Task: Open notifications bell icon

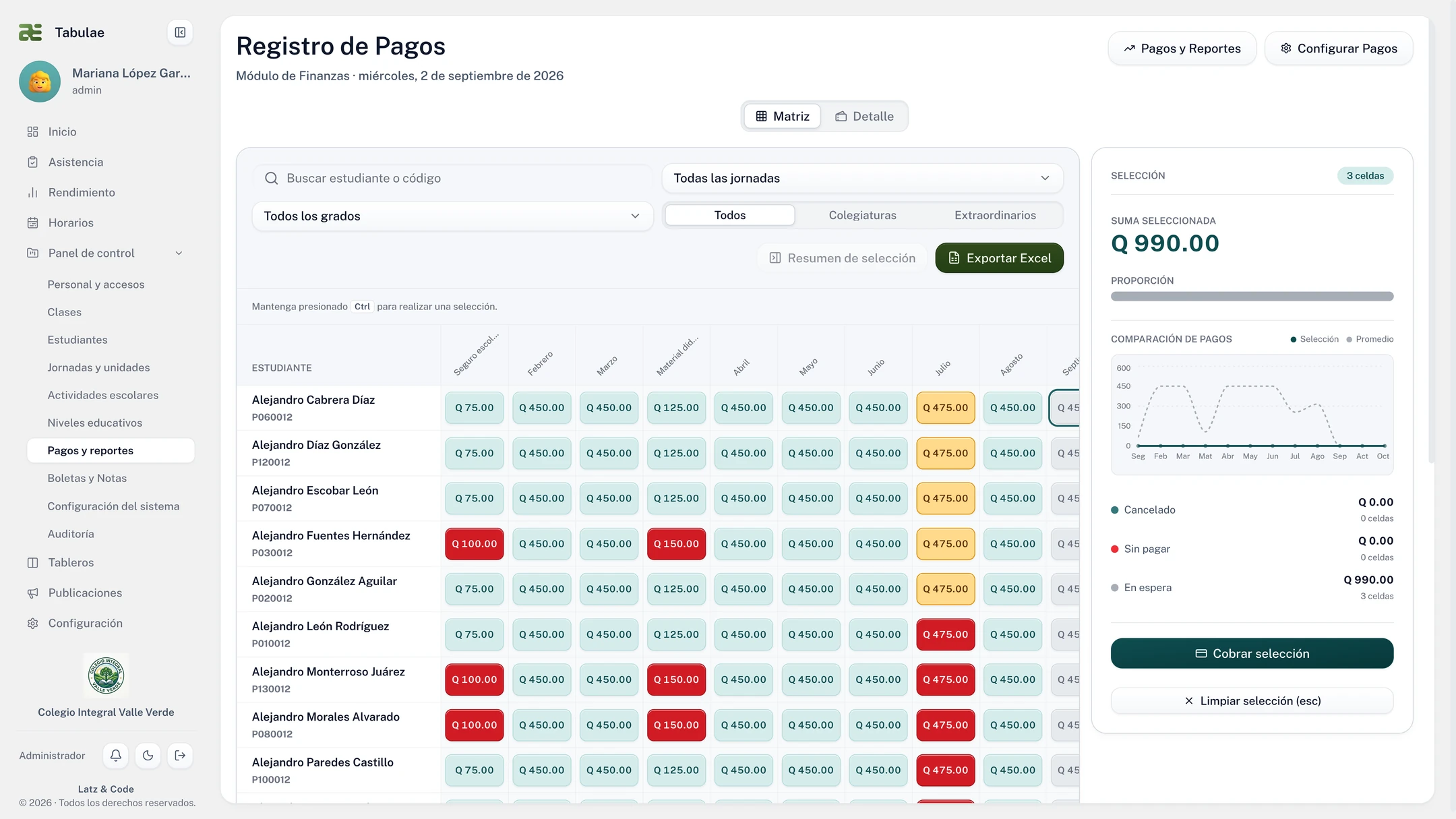Action: 116,756
